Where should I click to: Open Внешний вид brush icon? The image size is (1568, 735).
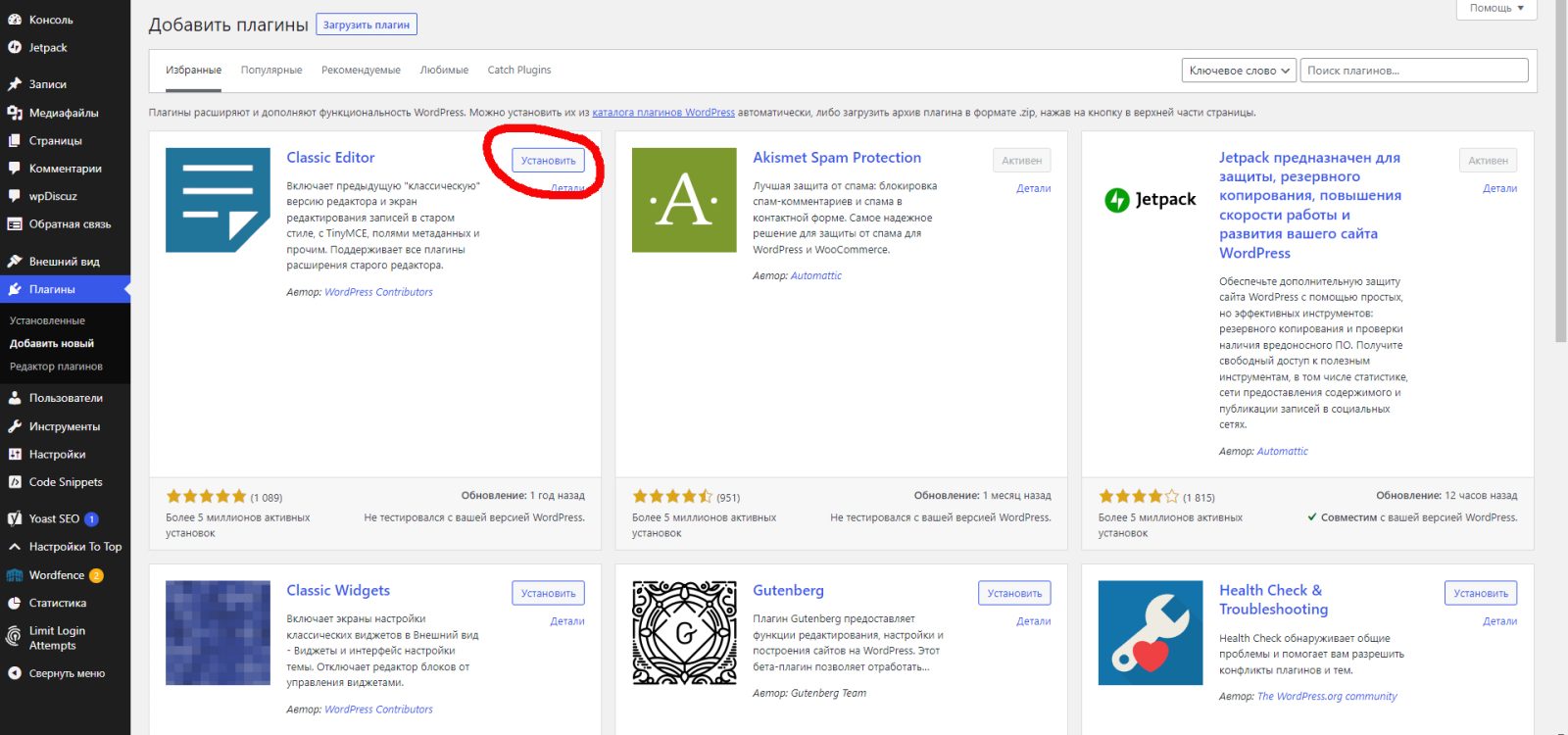click(15, 262)
